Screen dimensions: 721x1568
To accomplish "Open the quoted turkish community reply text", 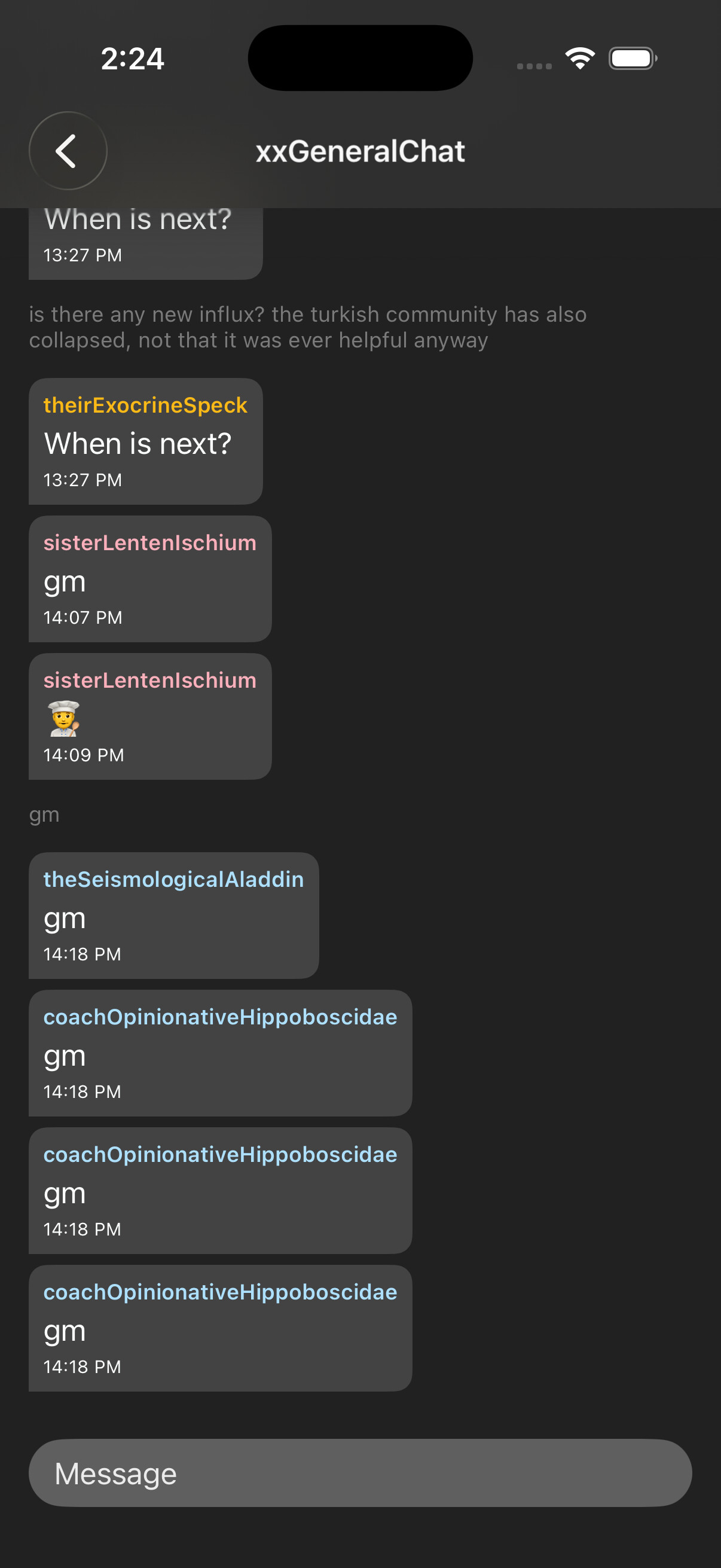I will point(307,328).
